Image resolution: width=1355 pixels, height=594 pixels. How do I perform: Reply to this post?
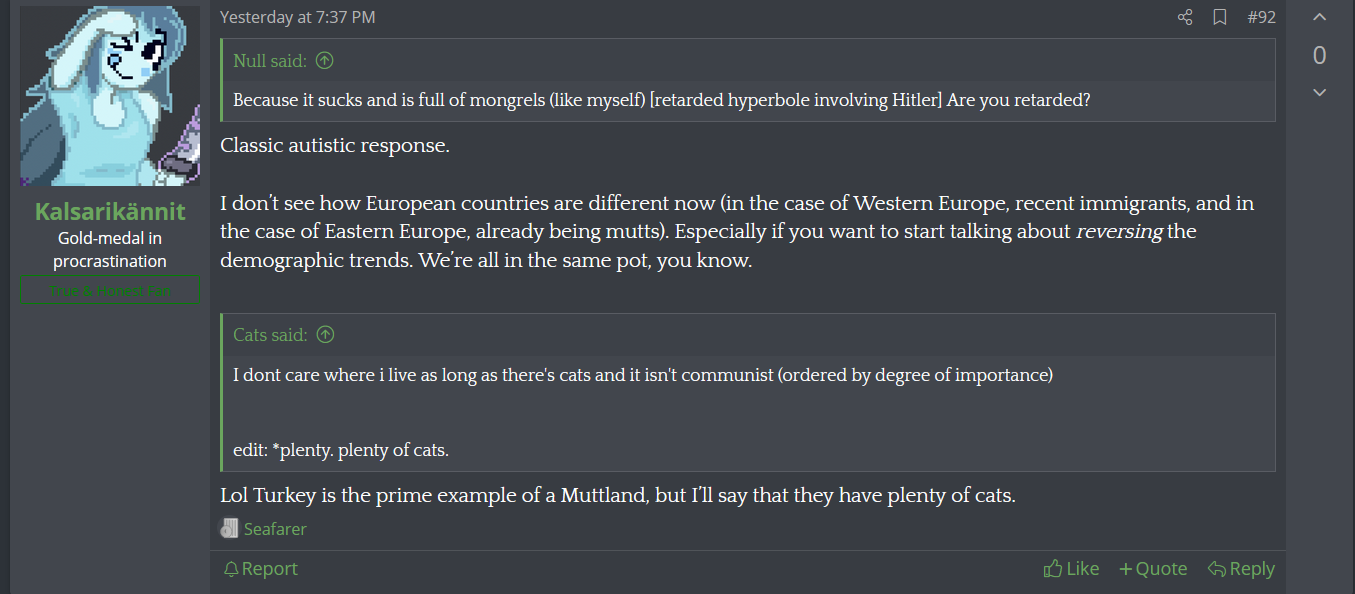point(1241,569)
